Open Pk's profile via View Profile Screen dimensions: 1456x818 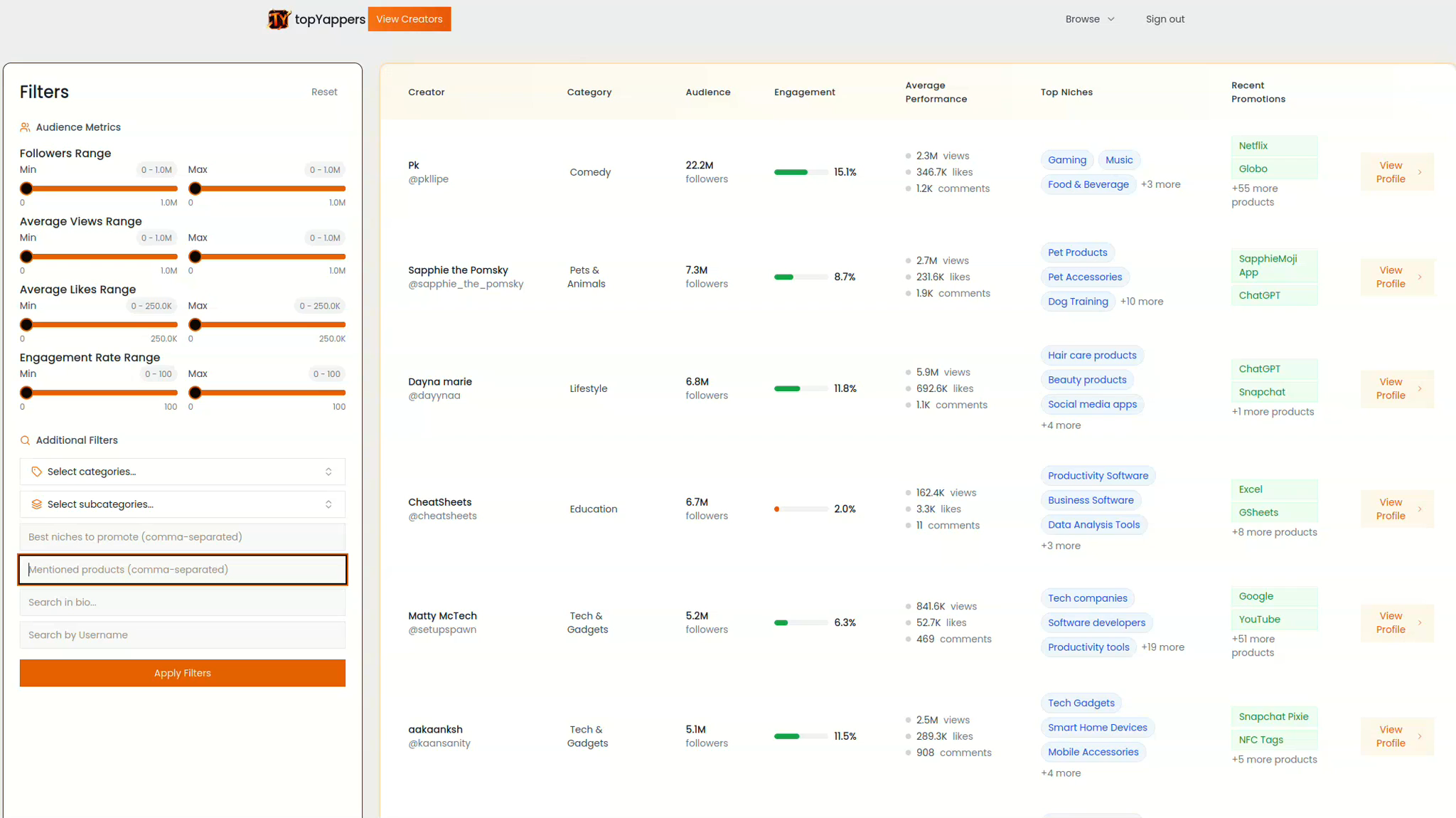pyautogui.click(x=1397, y=172)
